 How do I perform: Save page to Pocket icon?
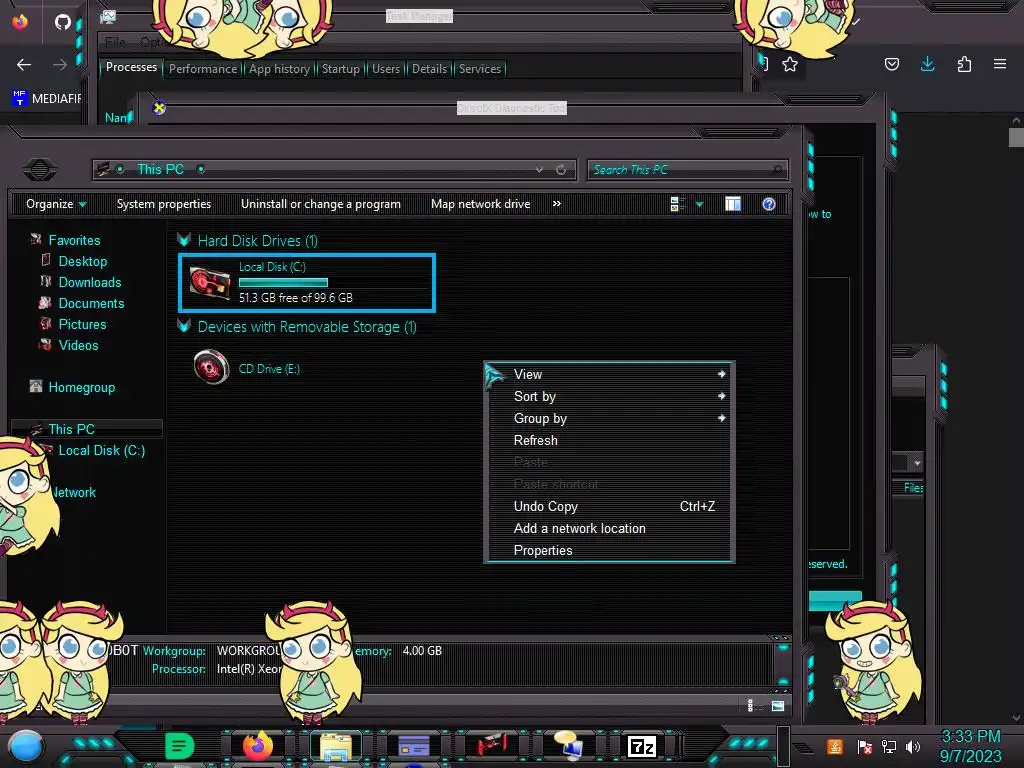(891, 64)
